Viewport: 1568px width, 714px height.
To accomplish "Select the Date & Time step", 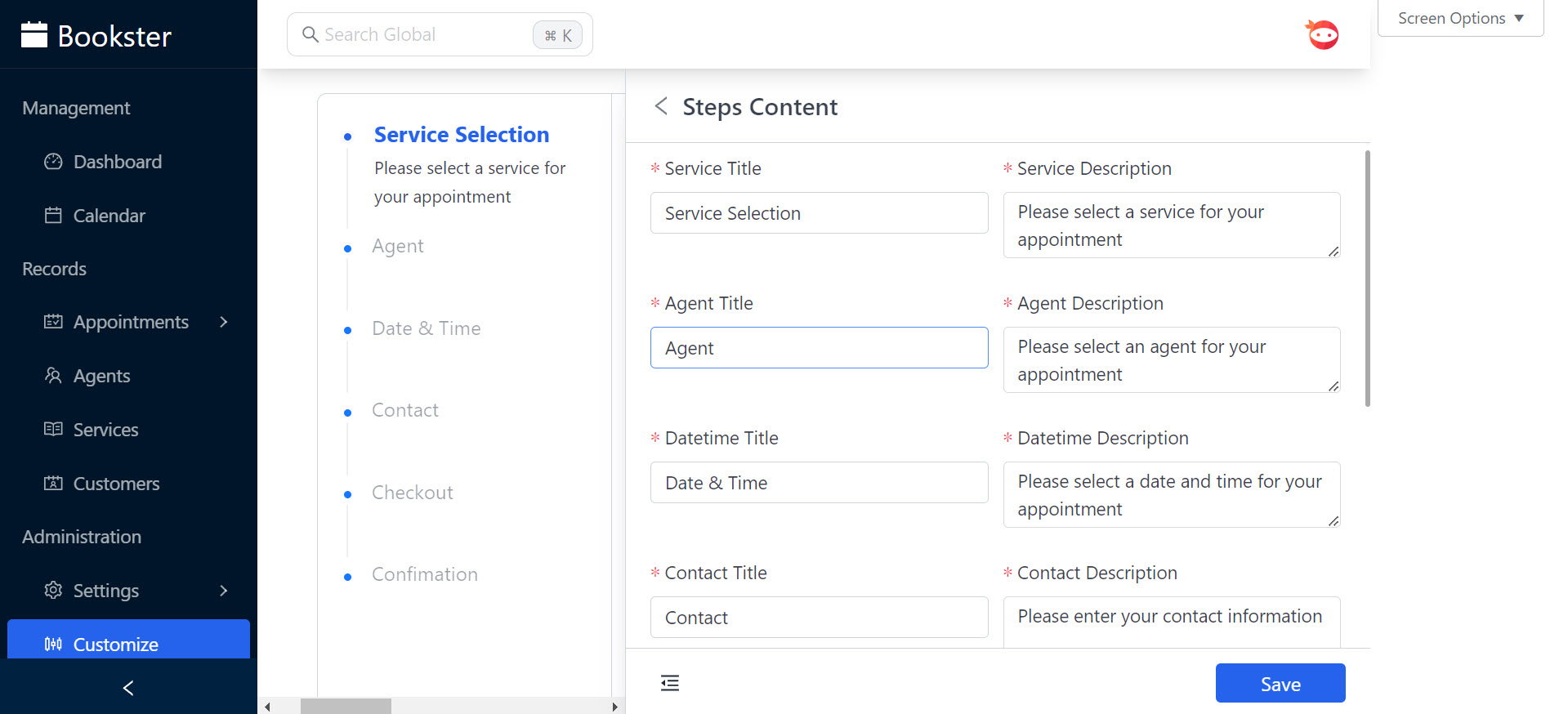I will (426, 328).
